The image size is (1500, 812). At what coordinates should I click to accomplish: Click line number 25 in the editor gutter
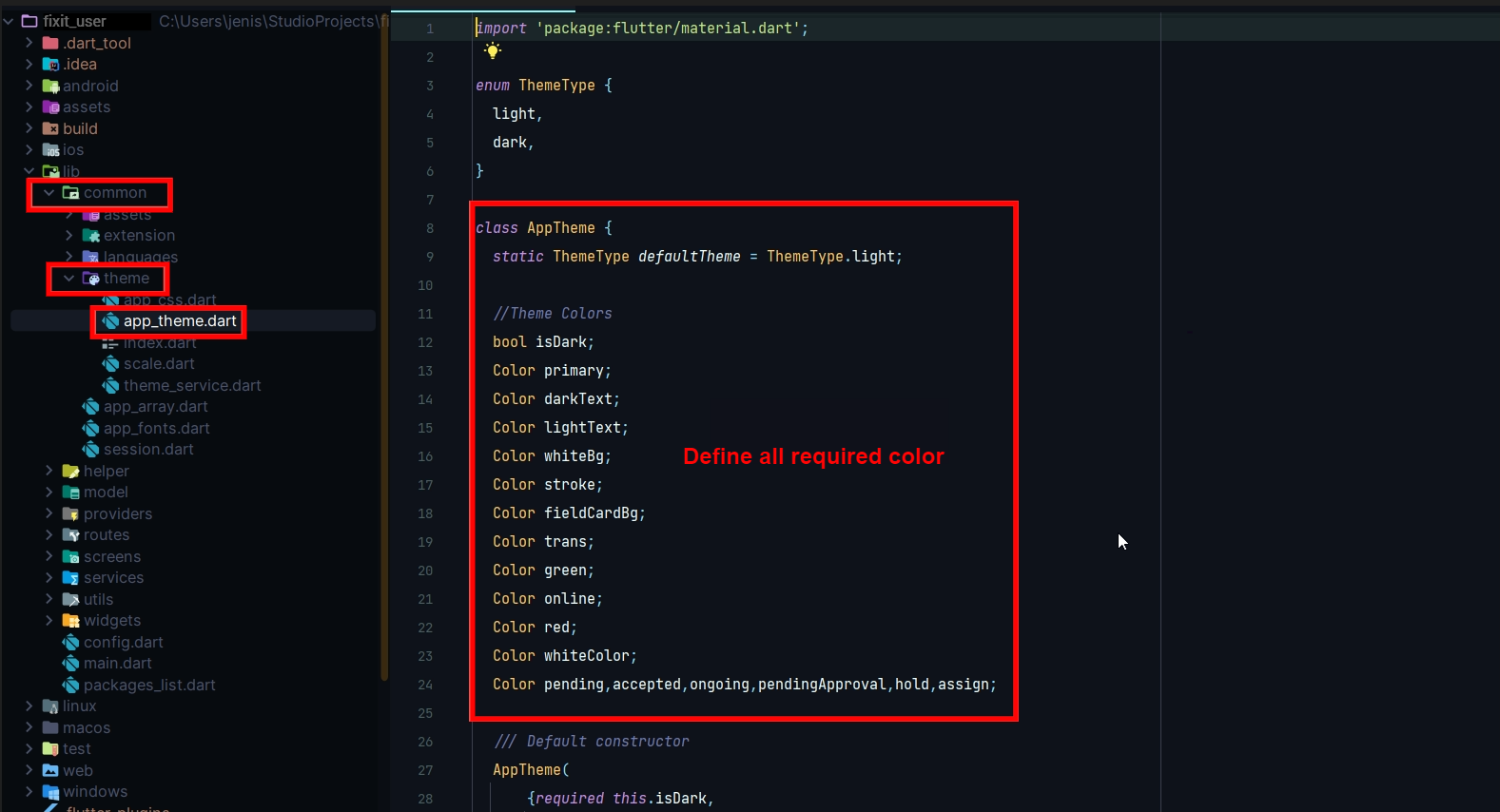(x=424, y=713)
